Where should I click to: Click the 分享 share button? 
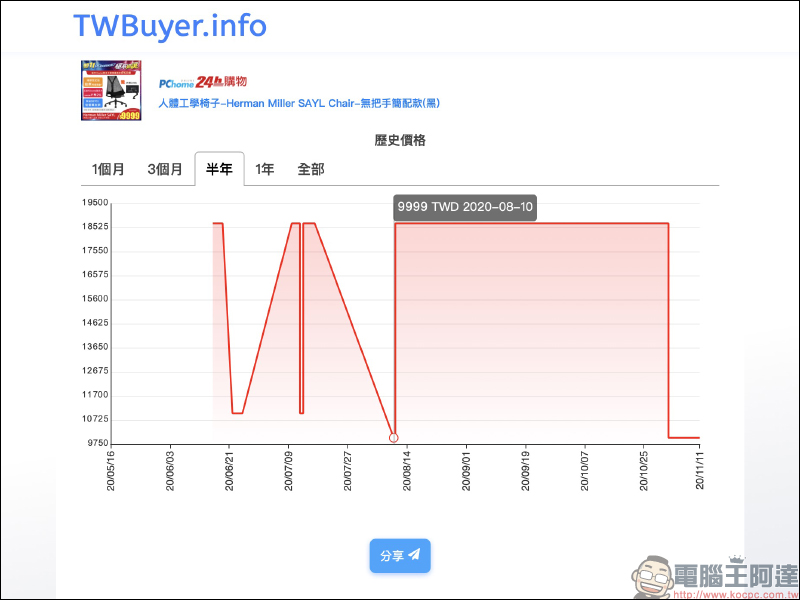[400, 556]
